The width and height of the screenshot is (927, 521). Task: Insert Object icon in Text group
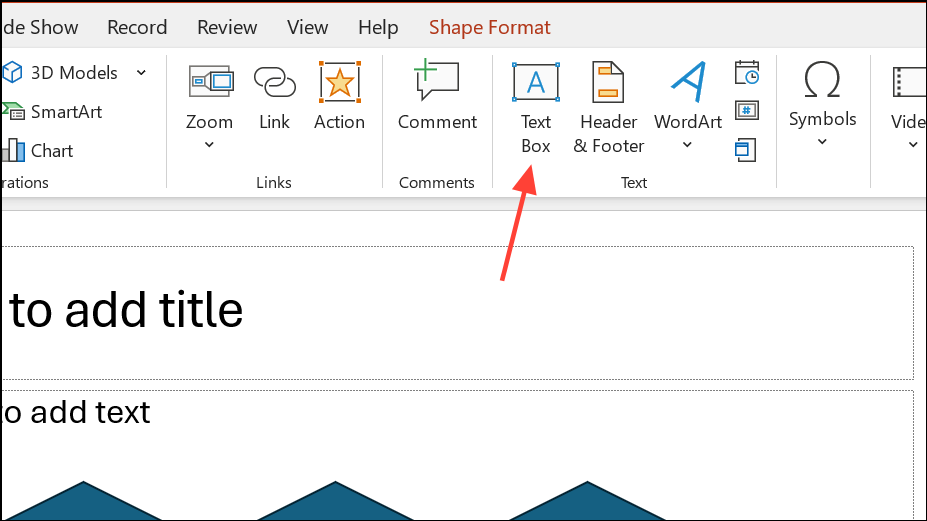click(746, 150)
